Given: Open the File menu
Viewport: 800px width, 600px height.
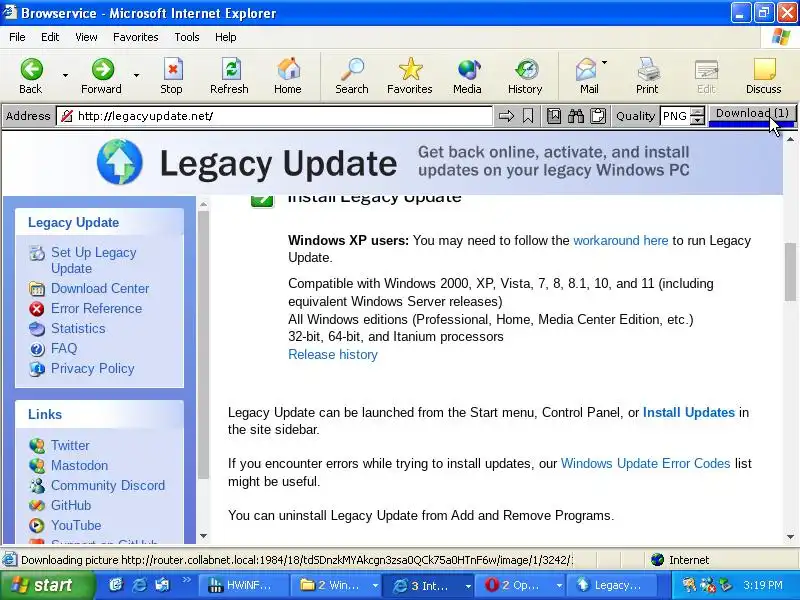Looking at the screenshot, I should [17, 37].
